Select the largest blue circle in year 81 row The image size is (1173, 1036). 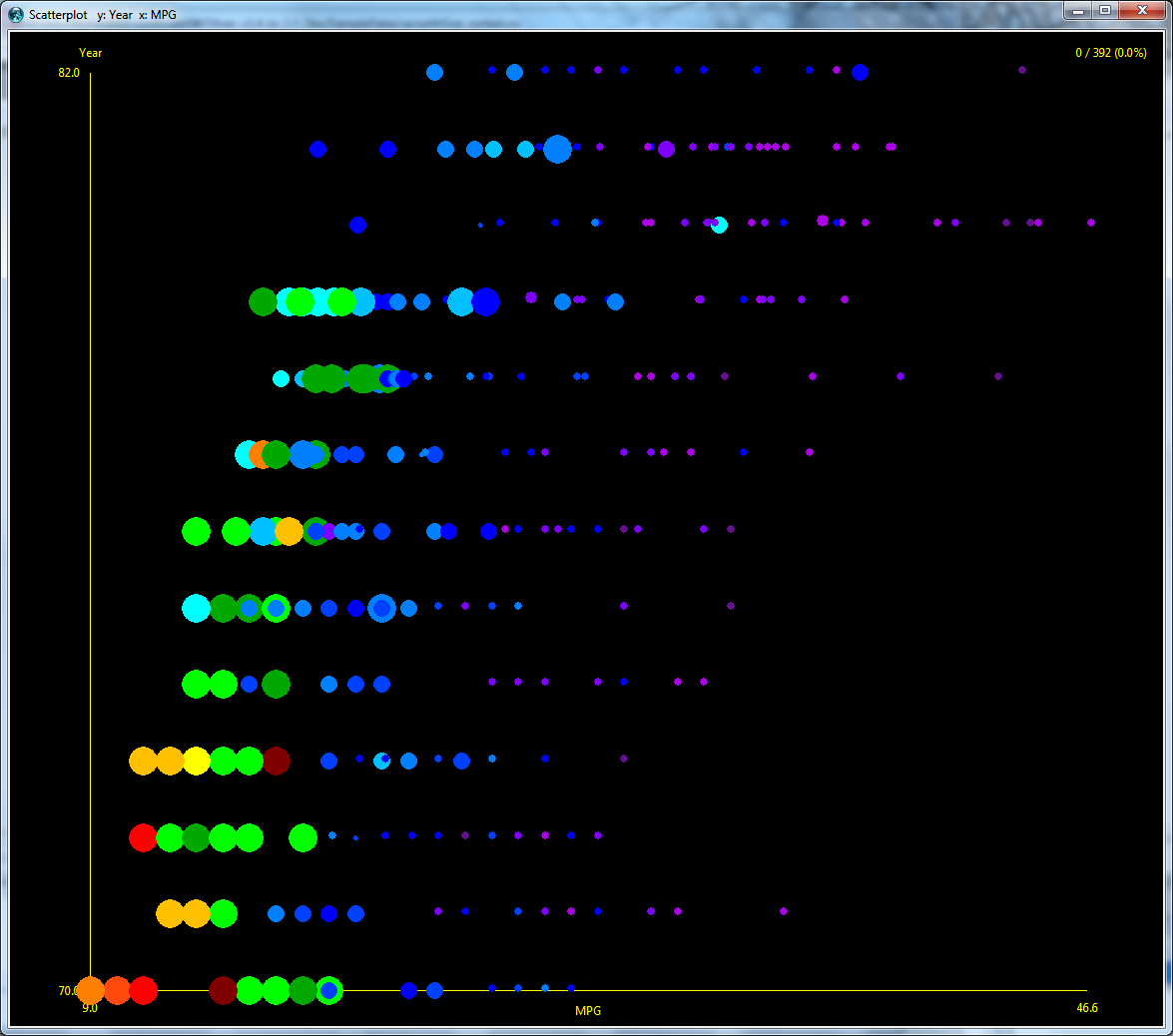[557, 149]
